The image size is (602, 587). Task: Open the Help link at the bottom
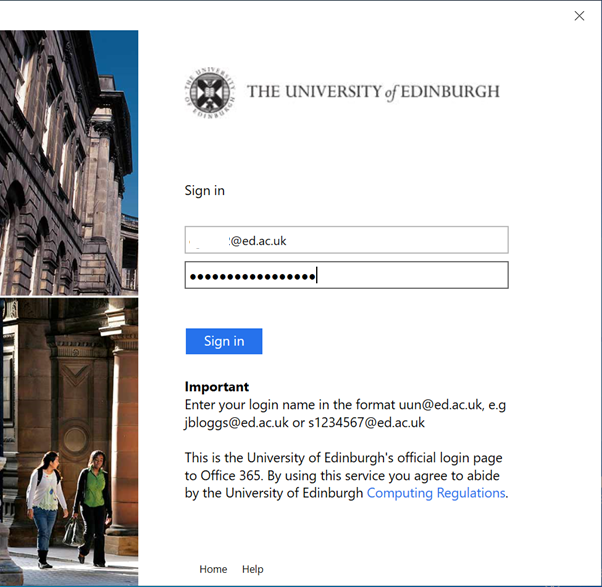(x=253, y=569)
